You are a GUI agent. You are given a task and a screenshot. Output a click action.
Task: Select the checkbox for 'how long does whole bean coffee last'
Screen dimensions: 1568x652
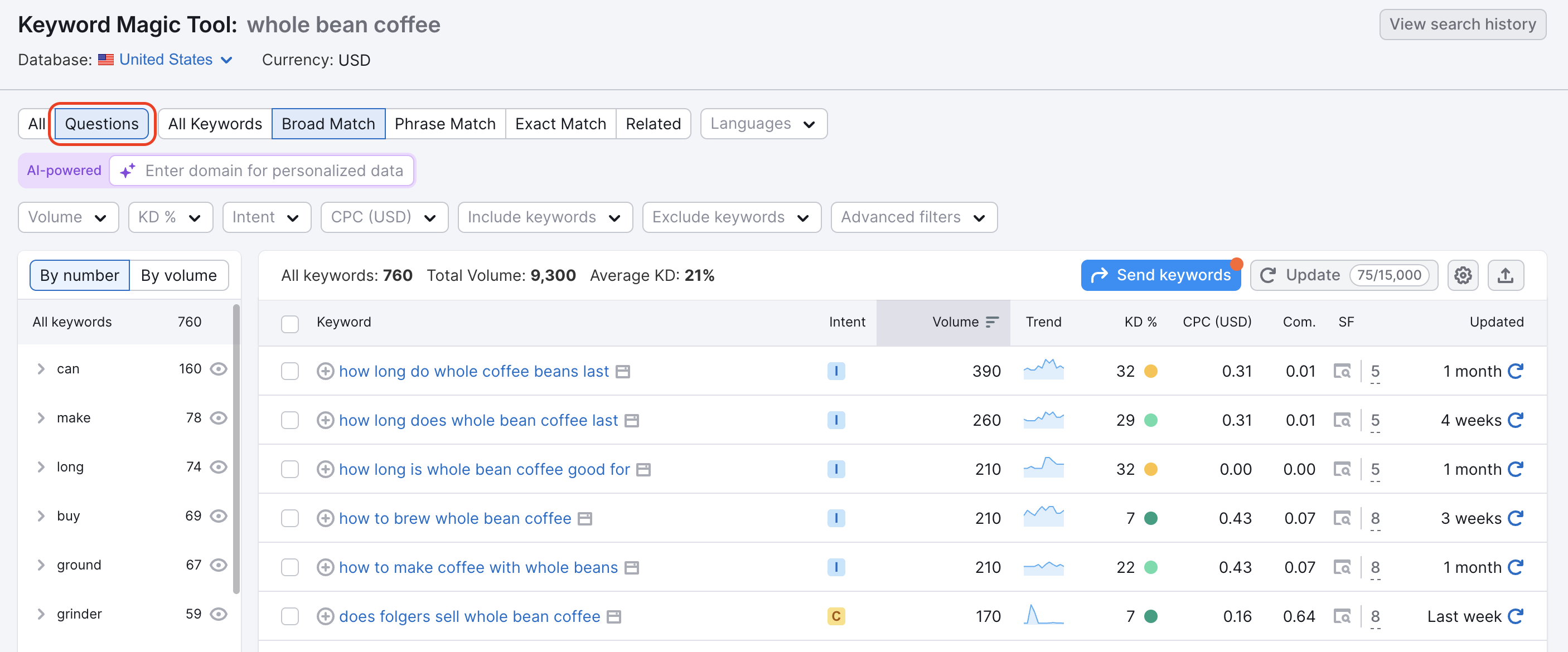pyautogui.click(x=290, y=420)
